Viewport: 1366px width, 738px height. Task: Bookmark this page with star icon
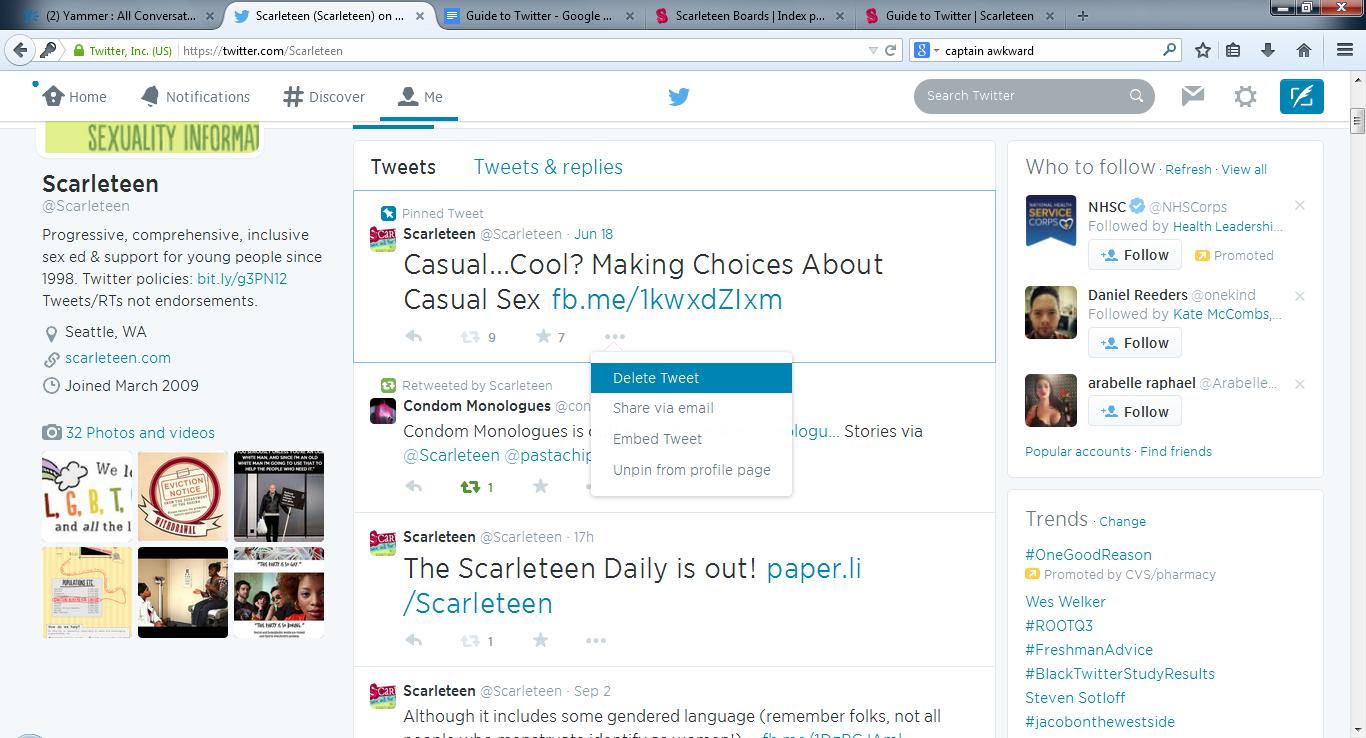point(1203,50)
